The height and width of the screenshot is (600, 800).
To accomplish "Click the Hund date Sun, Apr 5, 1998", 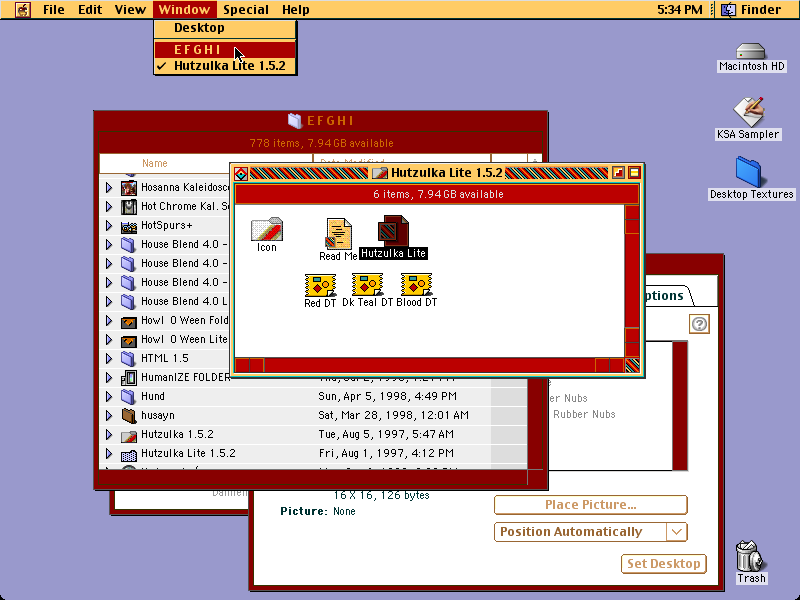I will coord(387,396).
